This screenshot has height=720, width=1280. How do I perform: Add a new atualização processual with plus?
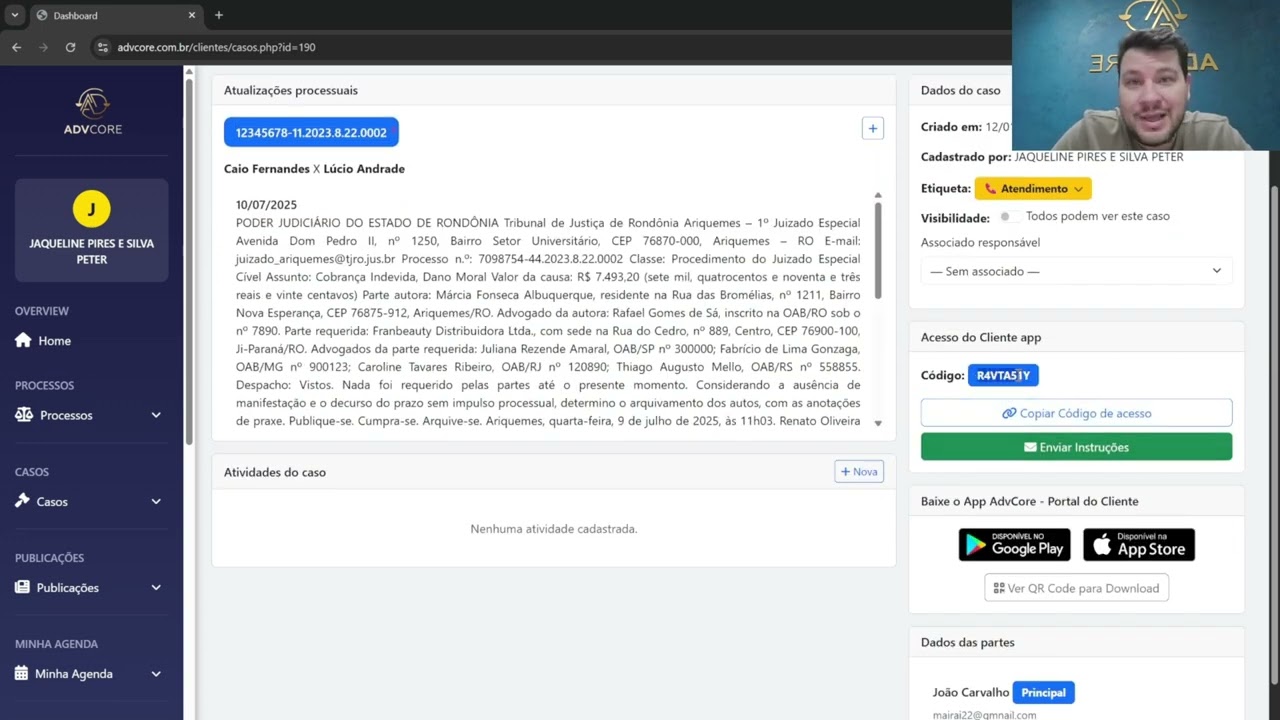tap(873, 128)
